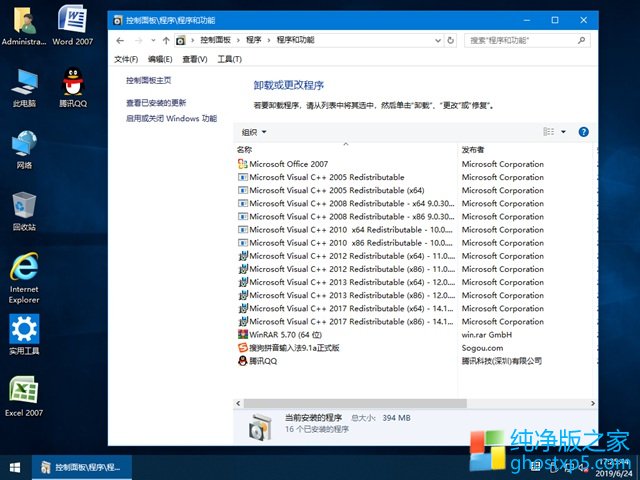Click the win.rar GmbH publisher cell
The height and width of the screenshot is (480, 640).
[x=487, y=335]
